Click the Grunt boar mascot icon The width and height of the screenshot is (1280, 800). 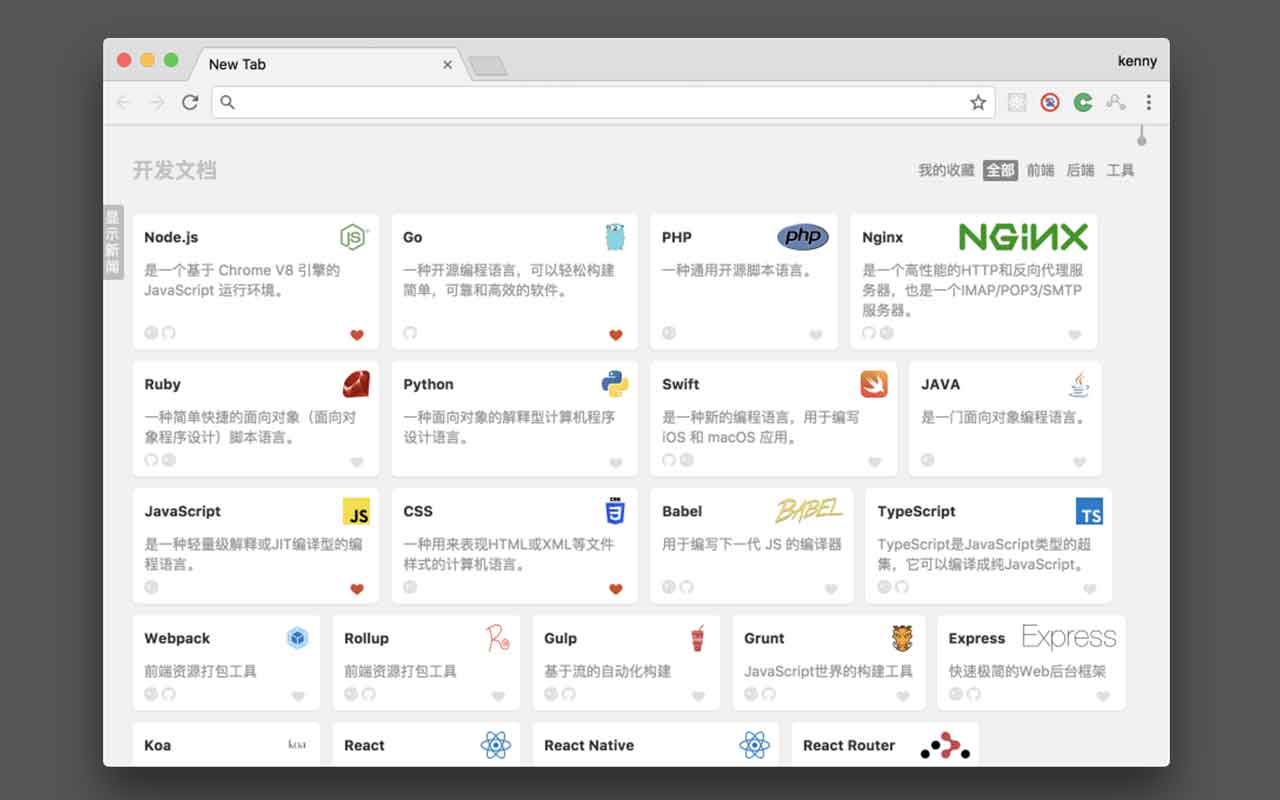click(902, 638)
